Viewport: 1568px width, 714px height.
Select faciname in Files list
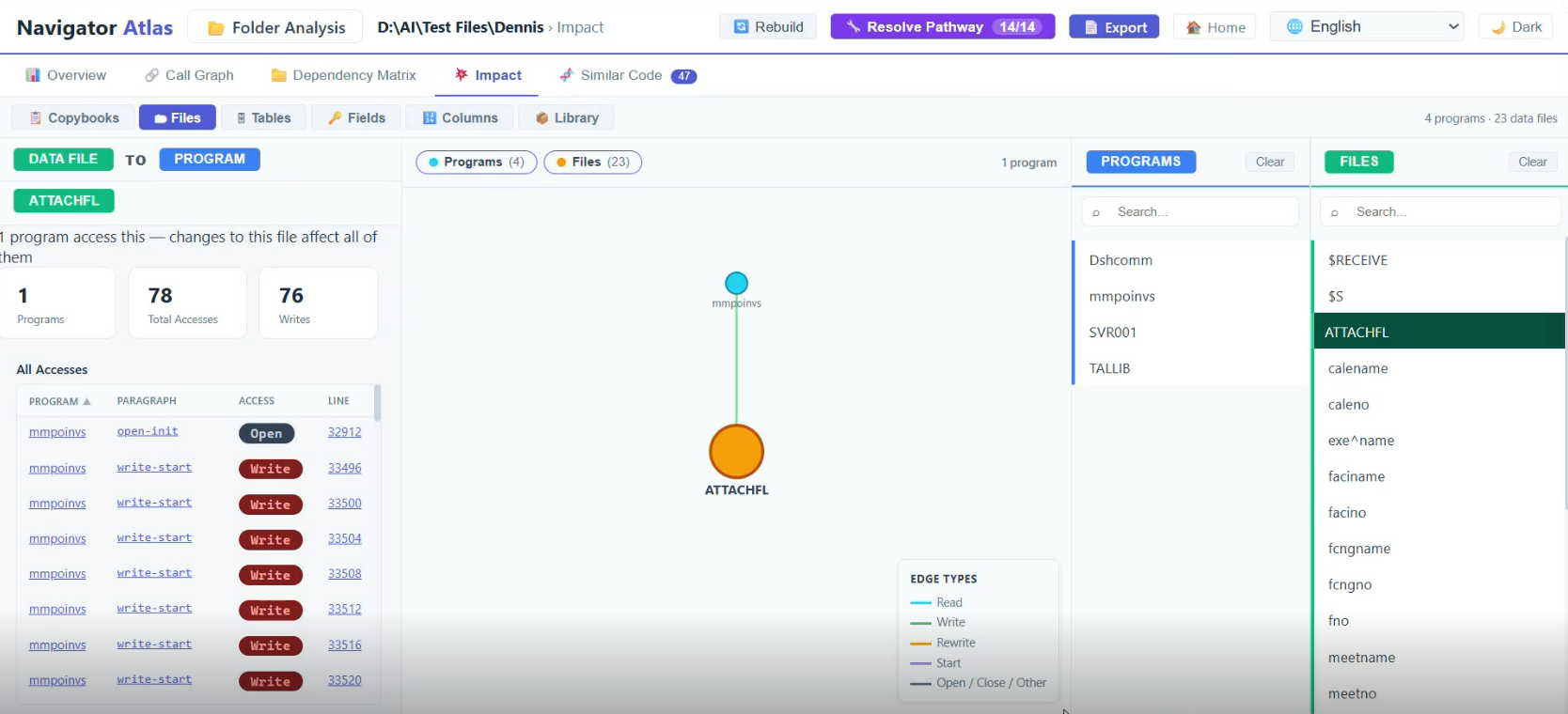[1439, 476]
